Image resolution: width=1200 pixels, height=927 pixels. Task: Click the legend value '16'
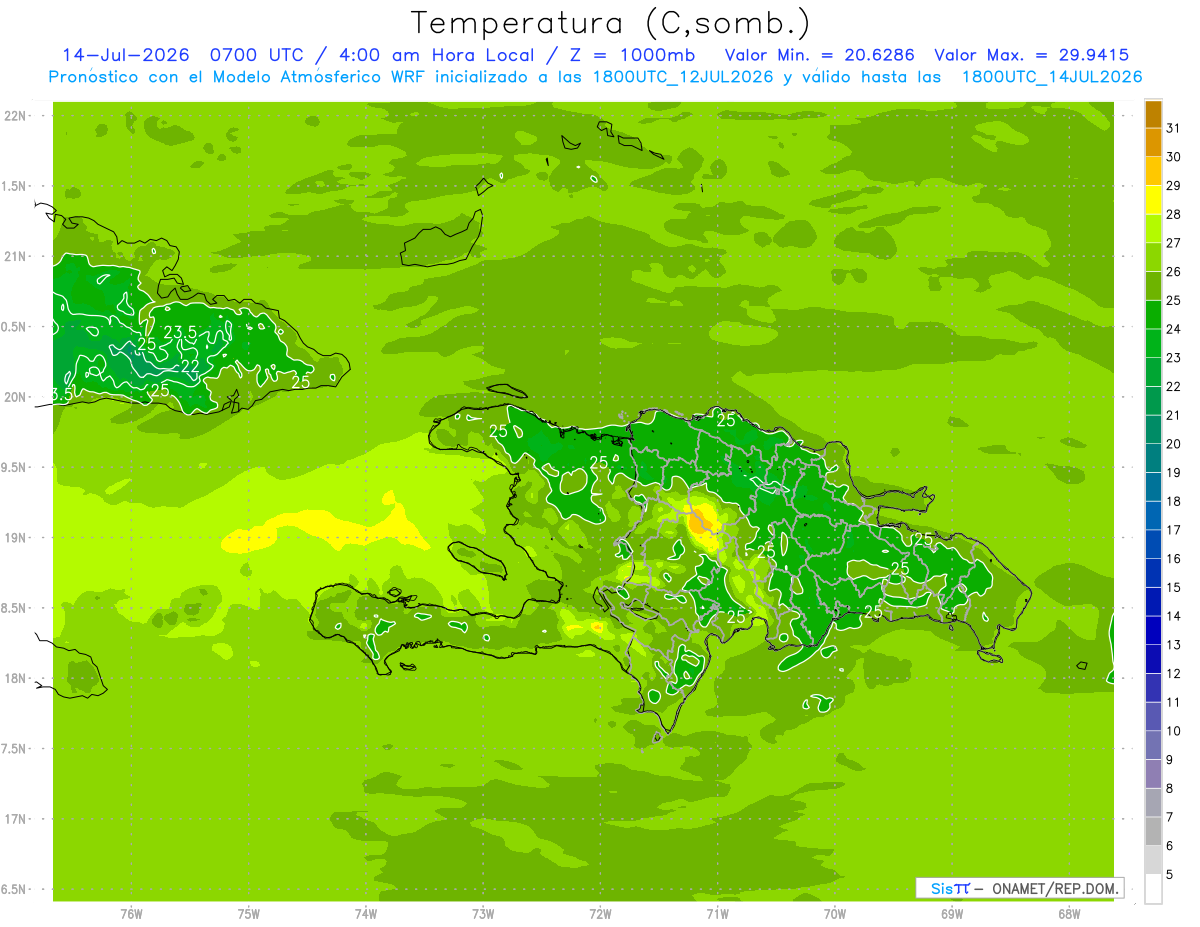[1173, 559]
